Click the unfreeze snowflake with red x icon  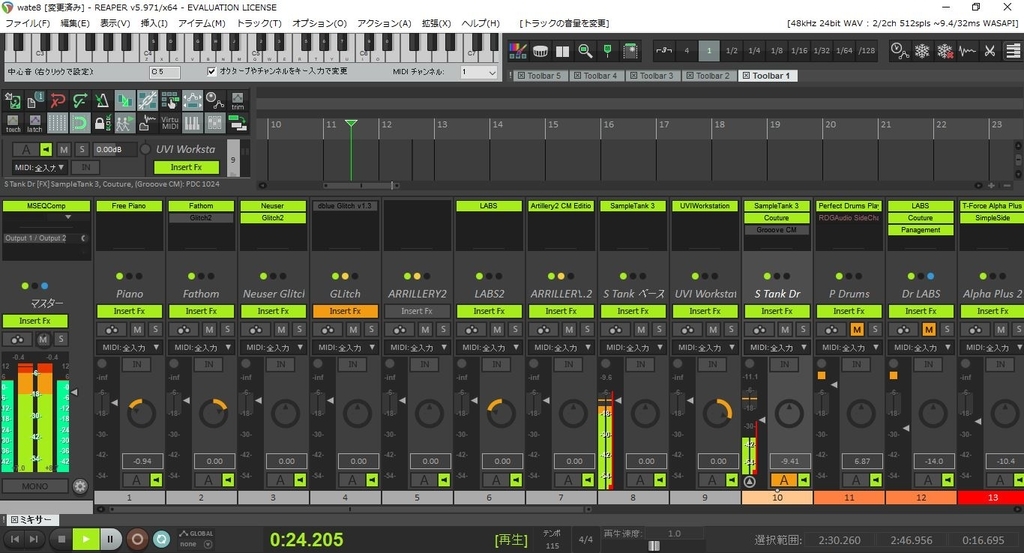pos(944,51)
